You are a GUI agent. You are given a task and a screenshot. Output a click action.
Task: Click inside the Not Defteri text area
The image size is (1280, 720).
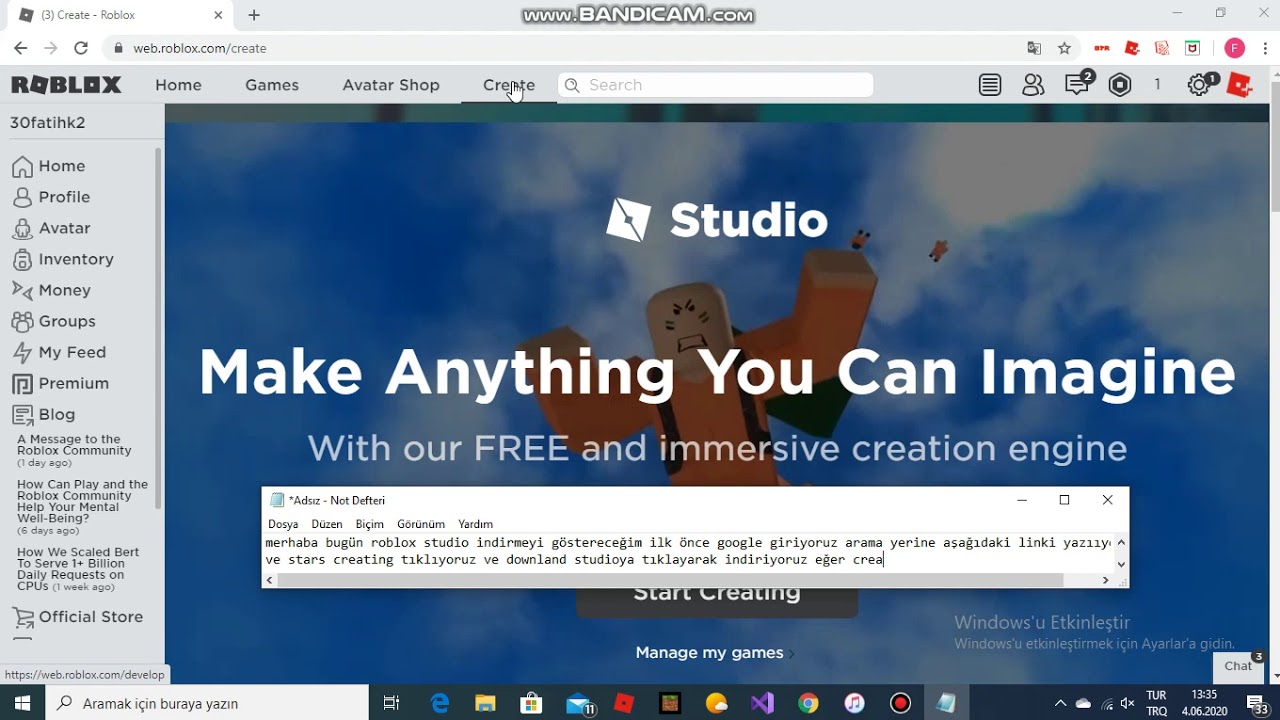(x=688, y=552)
